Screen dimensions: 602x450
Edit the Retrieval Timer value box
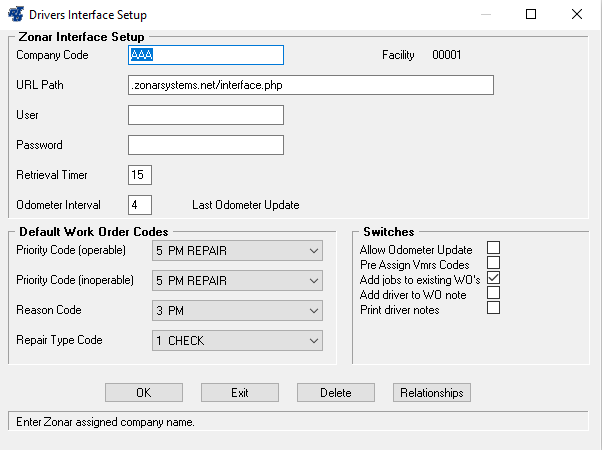(x=140, y=175)
